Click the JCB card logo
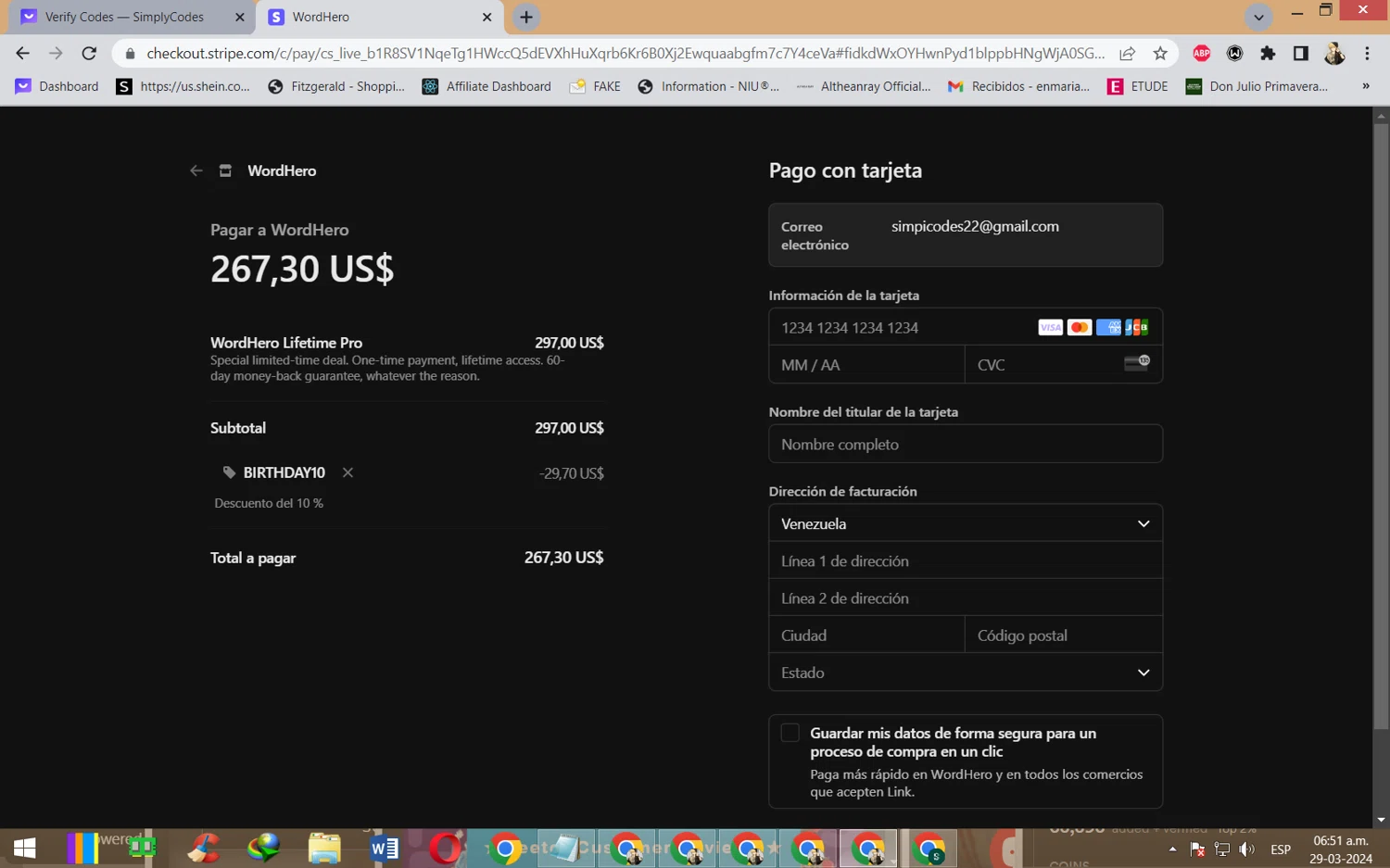This screenshot has height=868, width=1390. pyautogui.click(x=1137, y=327)
